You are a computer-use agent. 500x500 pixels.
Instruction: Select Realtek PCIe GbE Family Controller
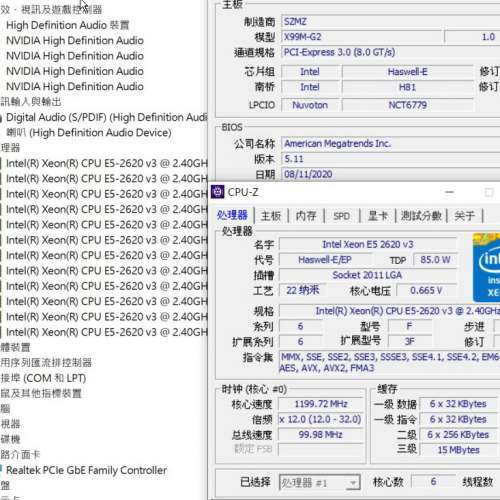point(86,470)
